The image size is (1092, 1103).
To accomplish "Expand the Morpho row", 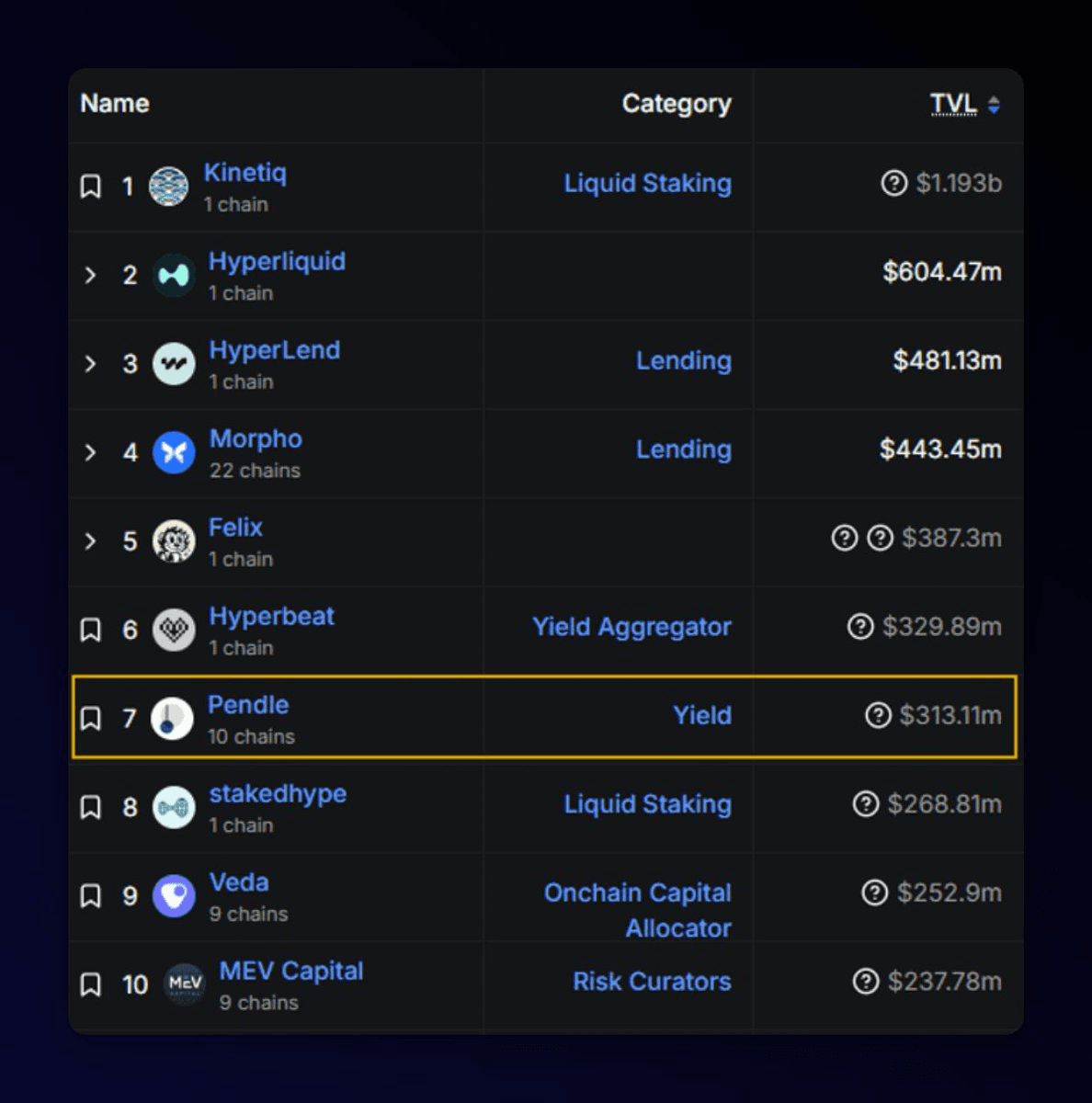I will (90, 452).
